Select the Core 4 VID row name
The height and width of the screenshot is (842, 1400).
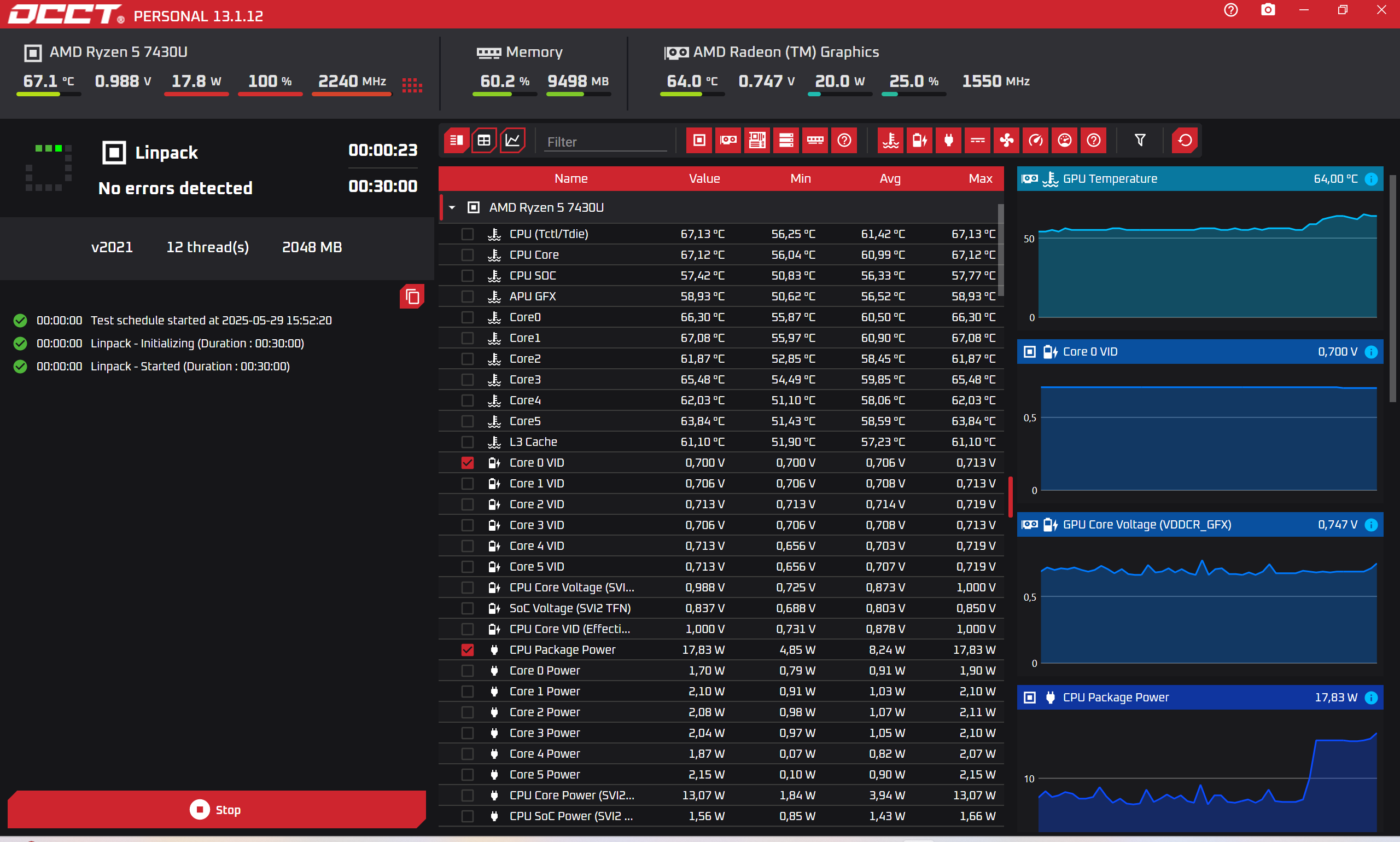click(x=536, y=546)
